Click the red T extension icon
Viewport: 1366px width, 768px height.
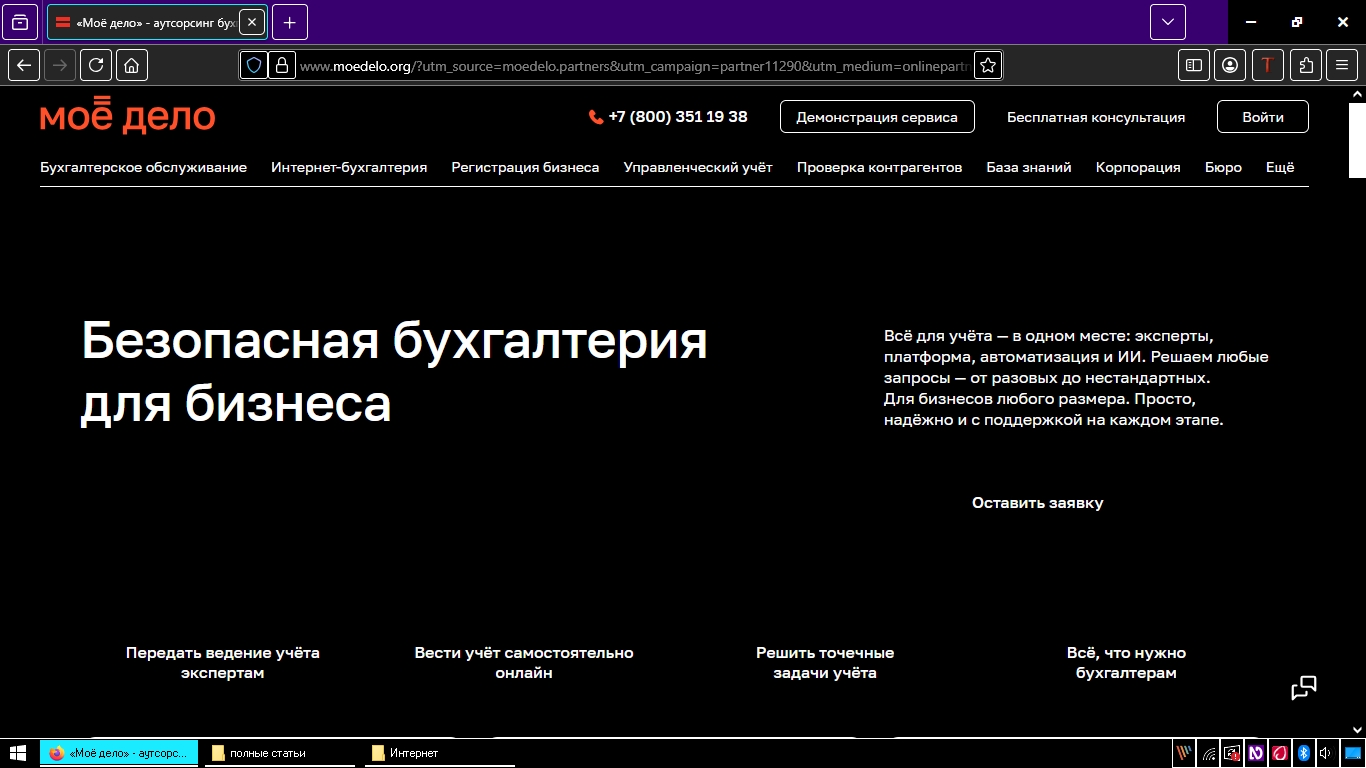coord(1268,65)
